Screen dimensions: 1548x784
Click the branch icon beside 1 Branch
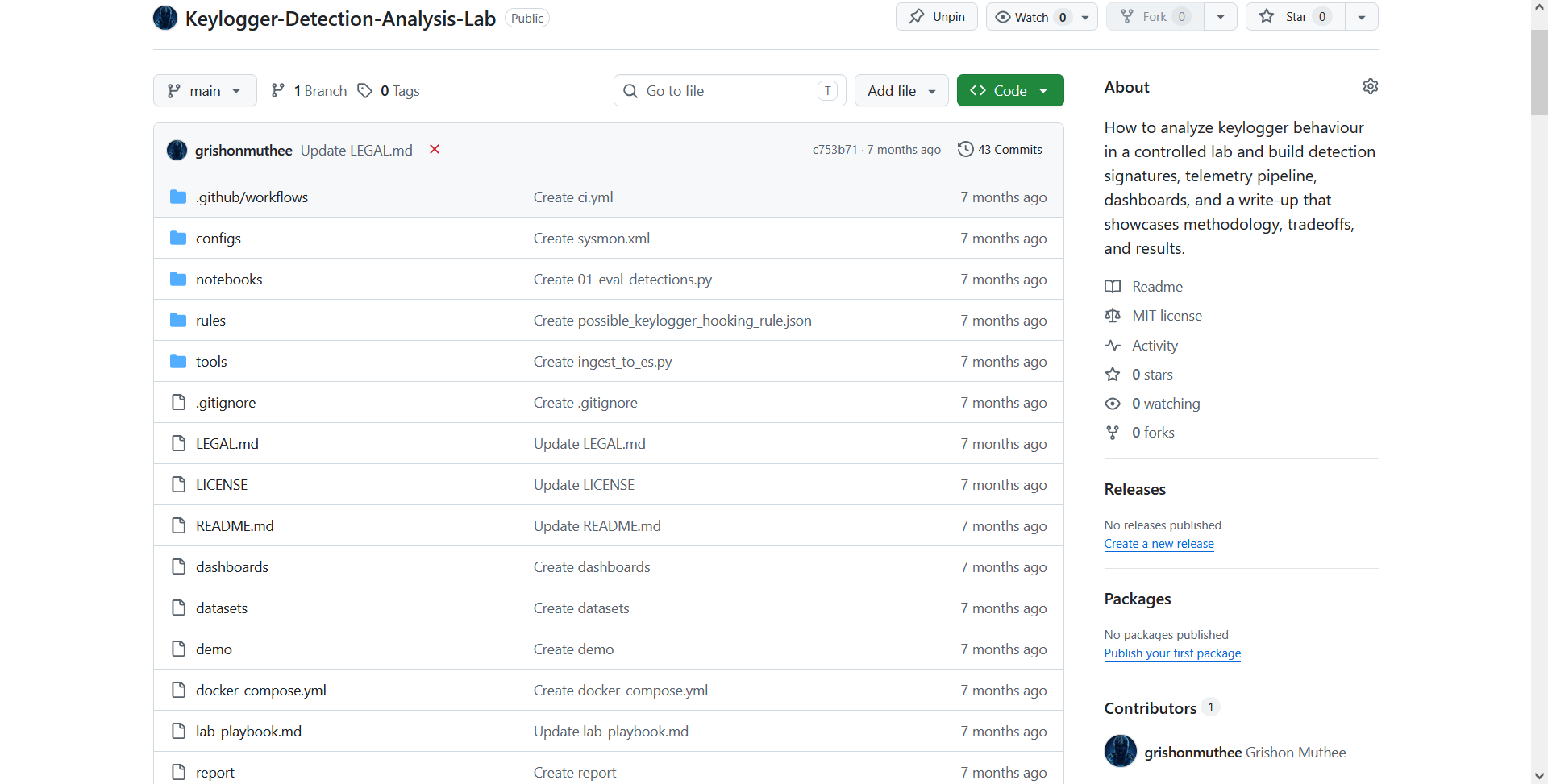click(278, 90)
